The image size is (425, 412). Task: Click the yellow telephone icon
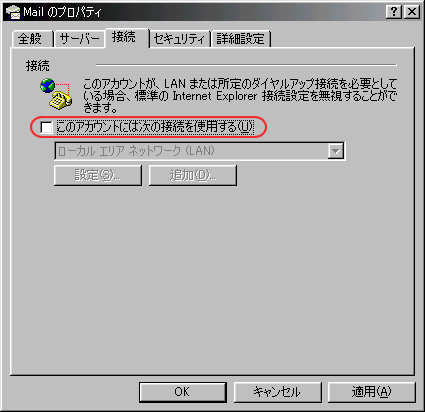(60, 100)
